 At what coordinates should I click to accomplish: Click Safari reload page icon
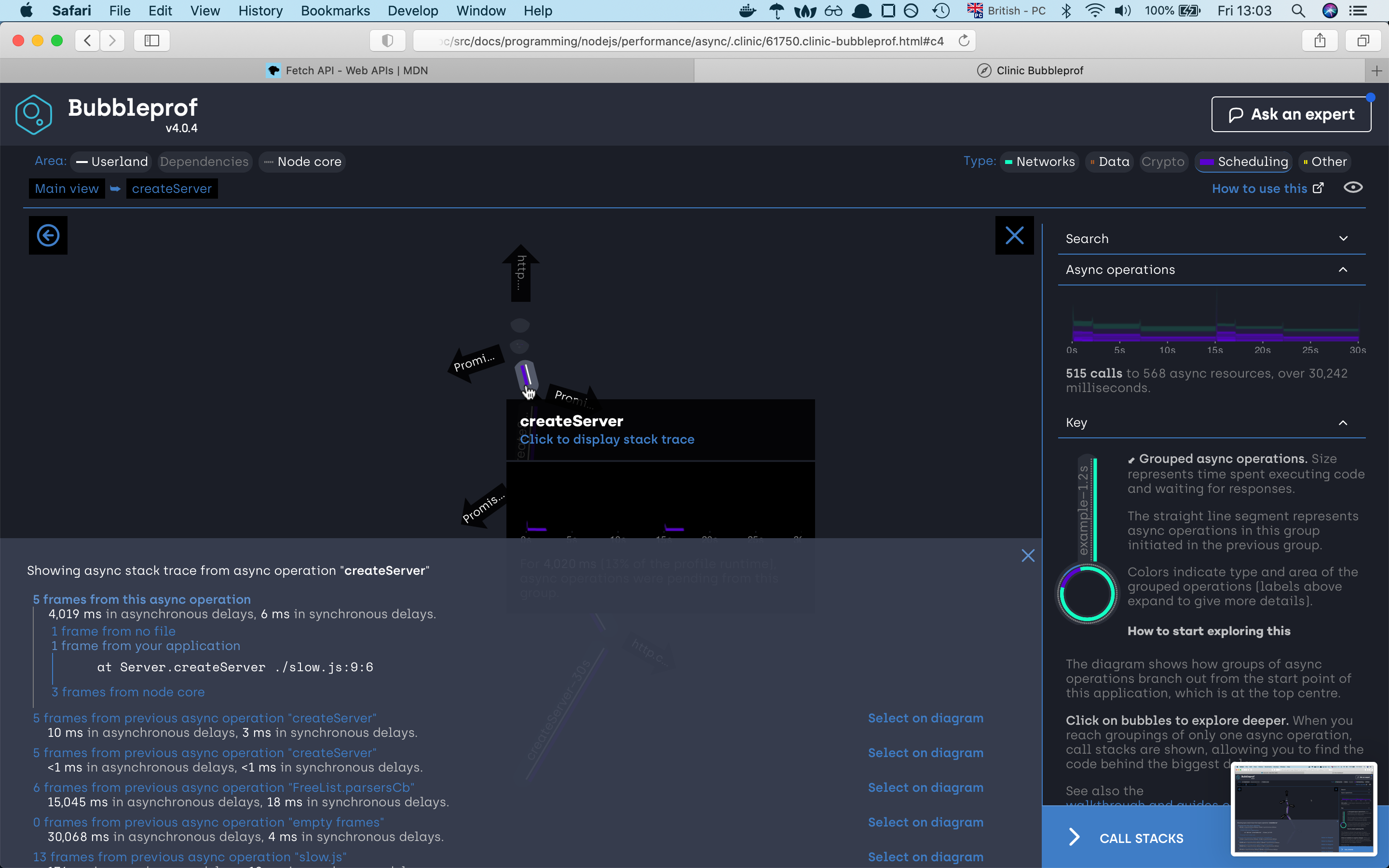point(964,41)
